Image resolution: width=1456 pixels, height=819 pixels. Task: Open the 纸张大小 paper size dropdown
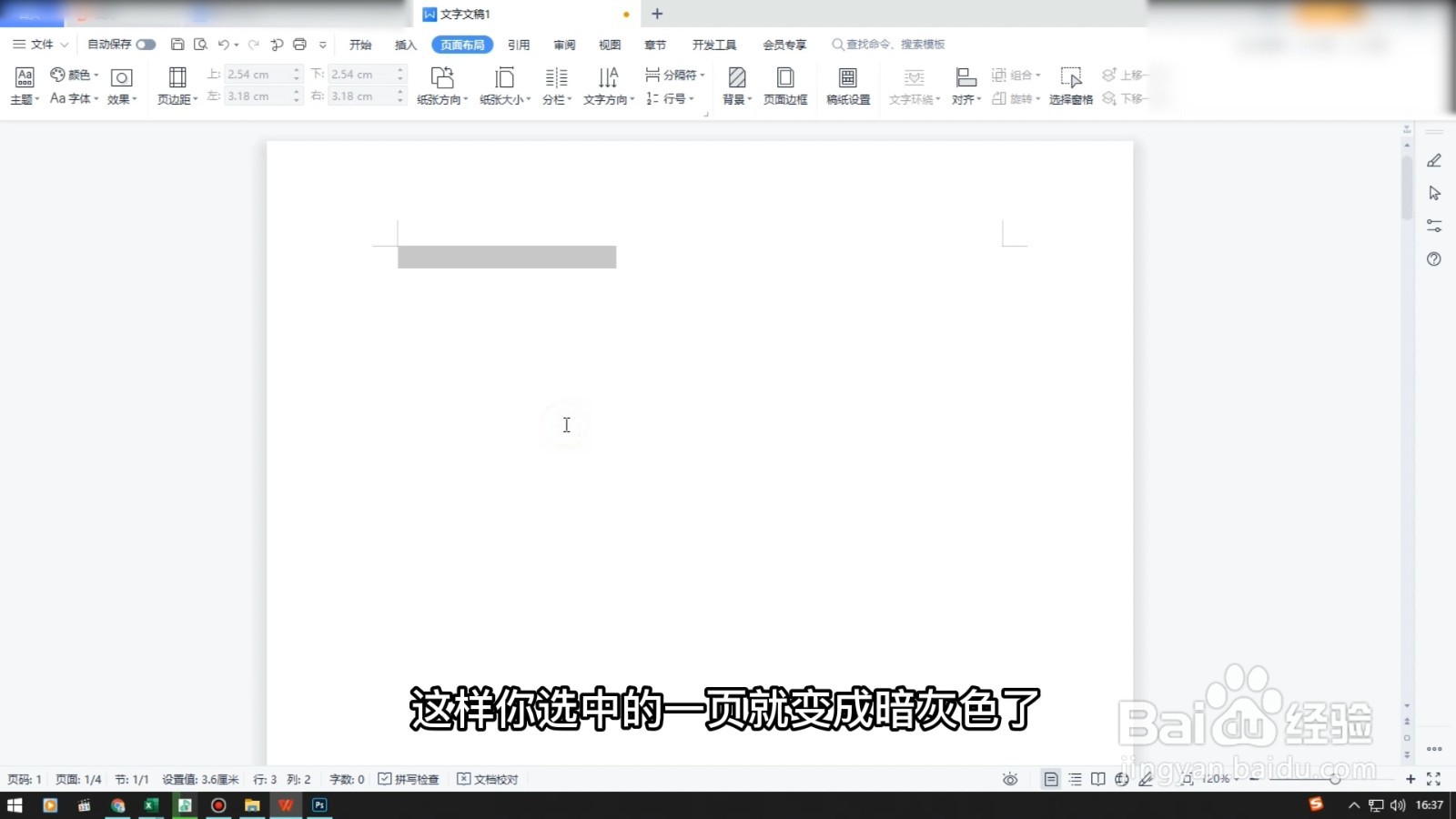[505, 86]
